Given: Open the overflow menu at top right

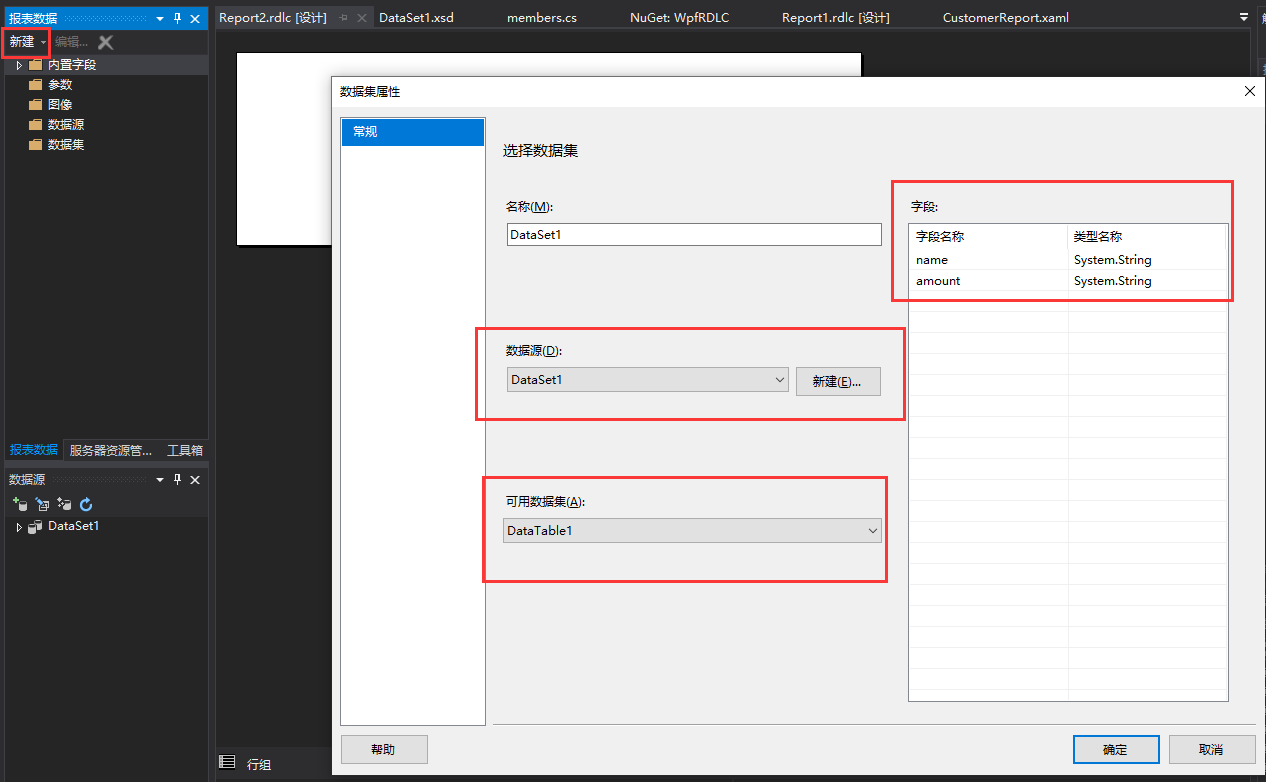Looking at the screenshot, I should 1243,16.
